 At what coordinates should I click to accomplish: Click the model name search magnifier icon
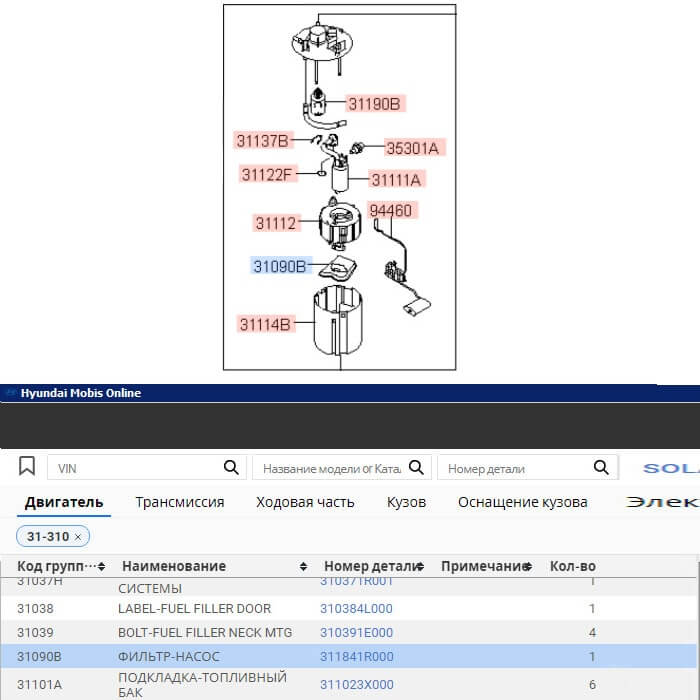(x=419, y=467)
